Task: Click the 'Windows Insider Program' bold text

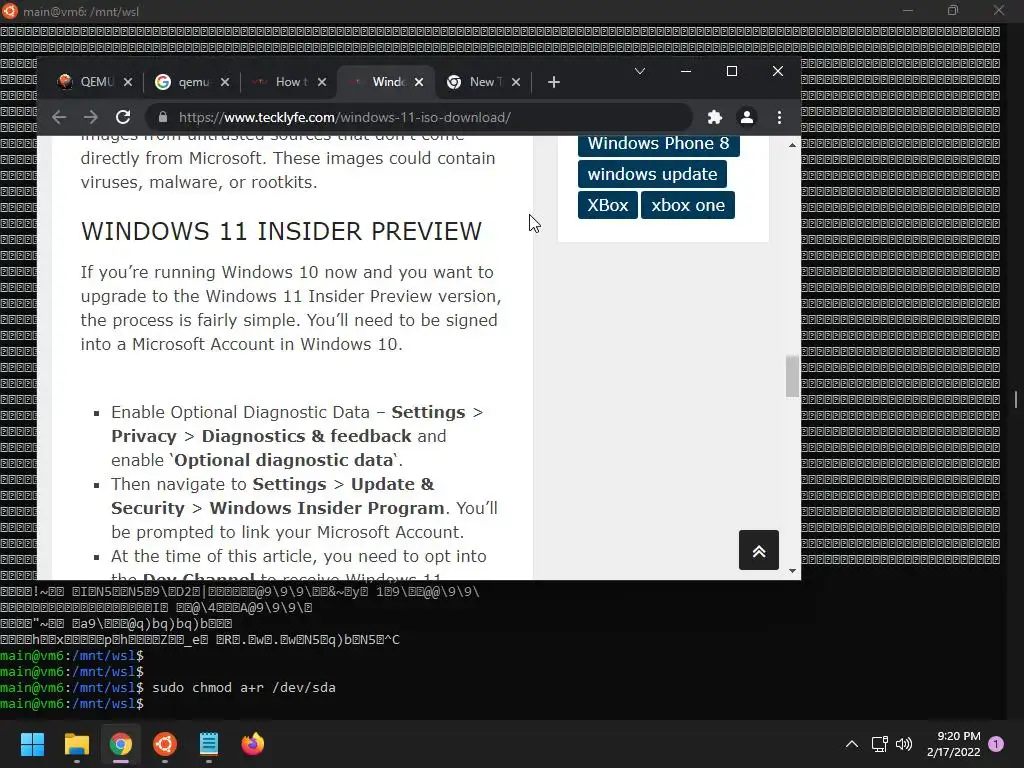Action: click(x=327, y=508)
